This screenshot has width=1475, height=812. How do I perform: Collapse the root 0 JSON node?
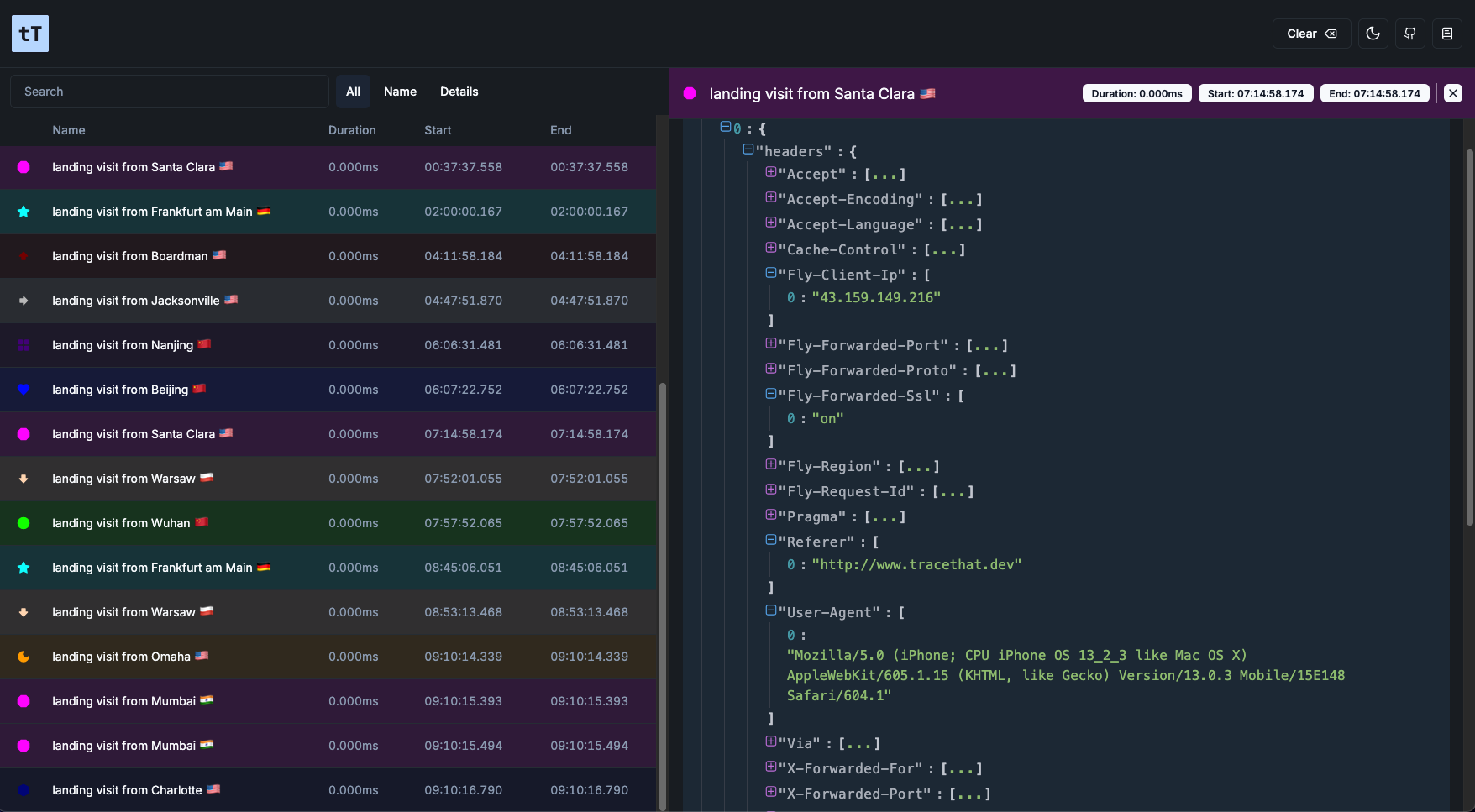[x=726, y=127]
